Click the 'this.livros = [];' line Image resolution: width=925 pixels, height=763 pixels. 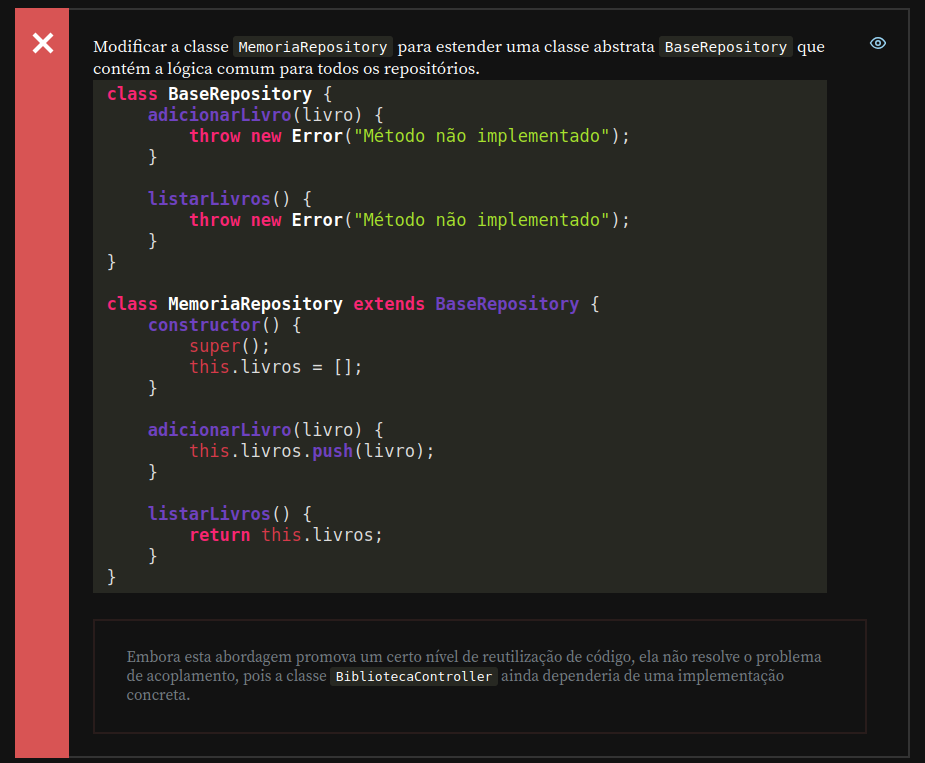coord(275,367)
